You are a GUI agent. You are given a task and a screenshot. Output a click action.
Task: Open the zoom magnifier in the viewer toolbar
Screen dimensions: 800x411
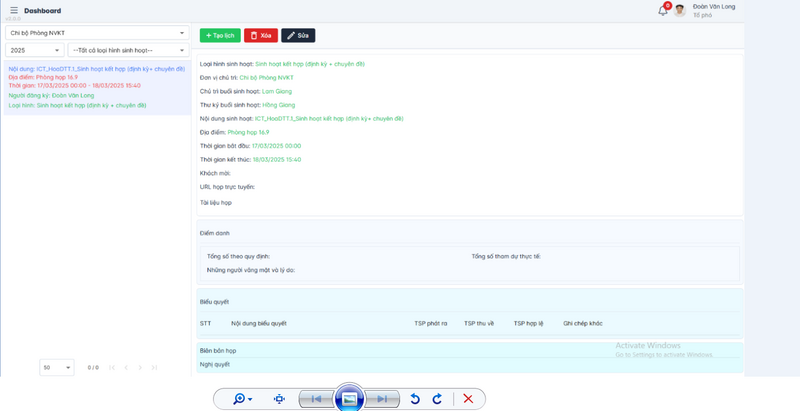[241, 399]
